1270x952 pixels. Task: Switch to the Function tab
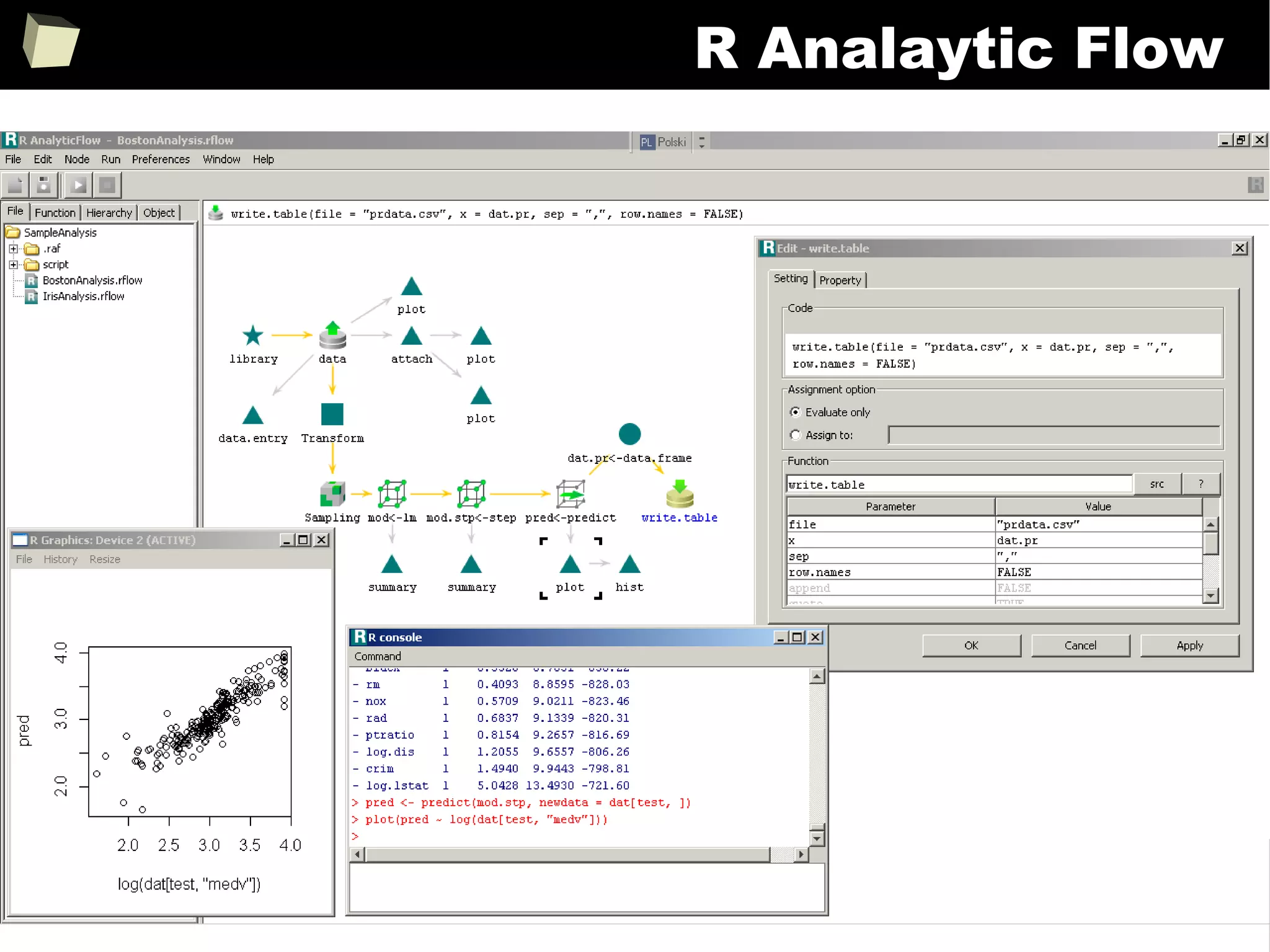tap(55, 213)
